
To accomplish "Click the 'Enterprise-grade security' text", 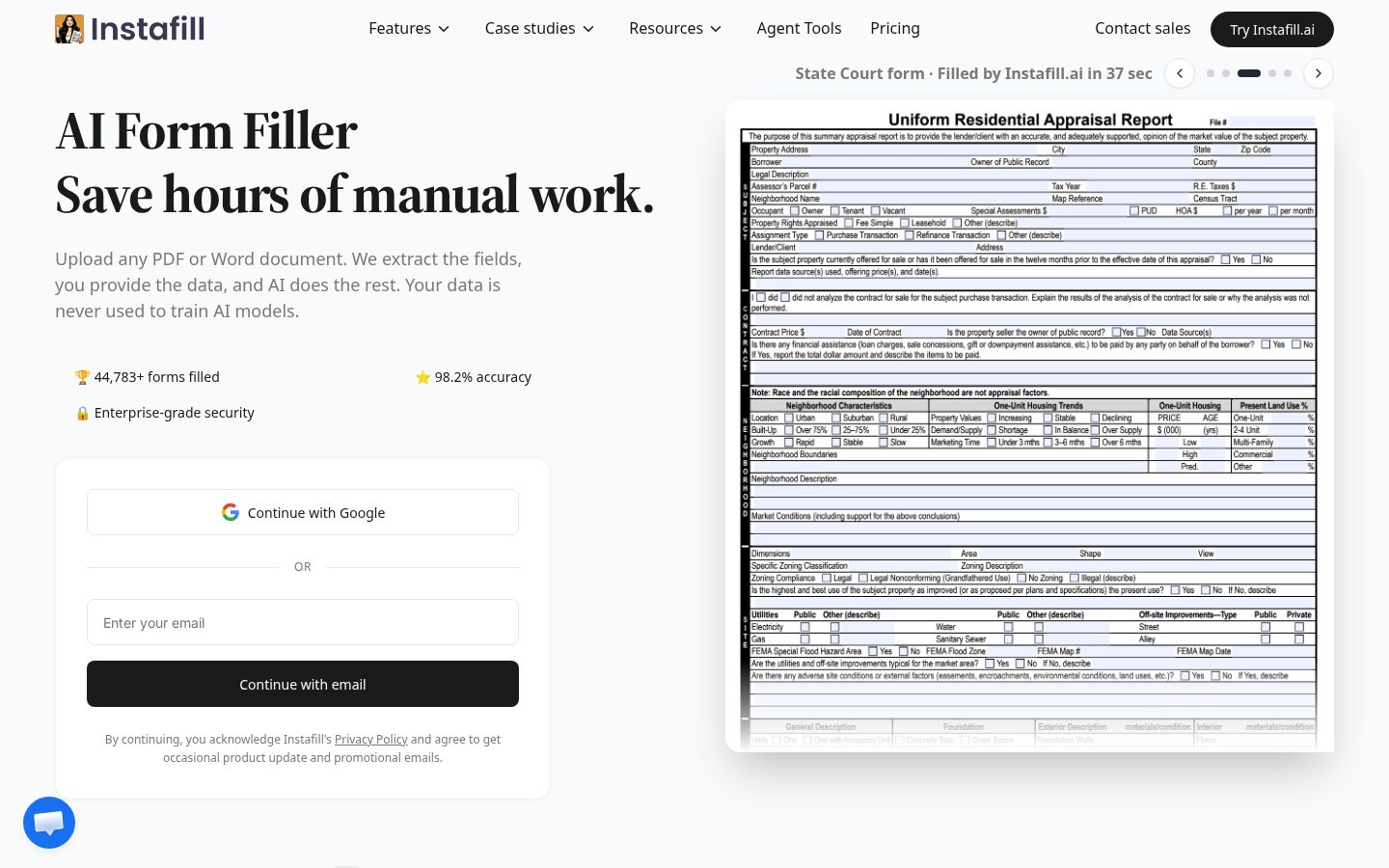I will (175, 413).
